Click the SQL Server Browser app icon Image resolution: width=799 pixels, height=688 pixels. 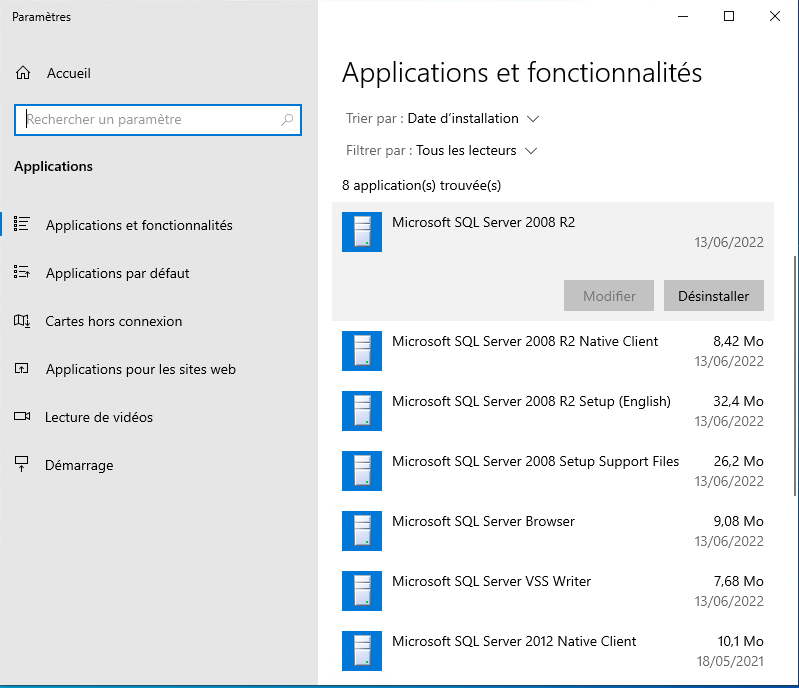[362, 531]
